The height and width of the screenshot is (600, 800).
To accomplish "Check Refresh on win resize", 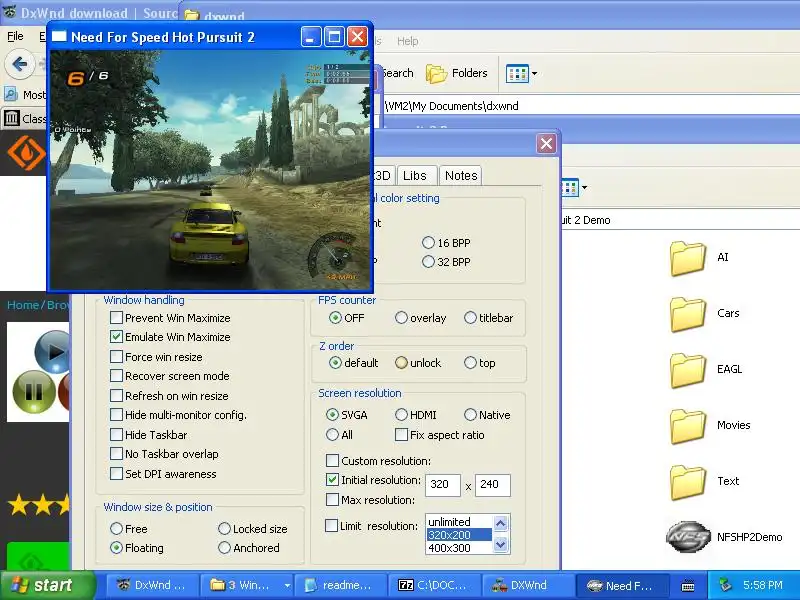I will (x=116, y=395).
